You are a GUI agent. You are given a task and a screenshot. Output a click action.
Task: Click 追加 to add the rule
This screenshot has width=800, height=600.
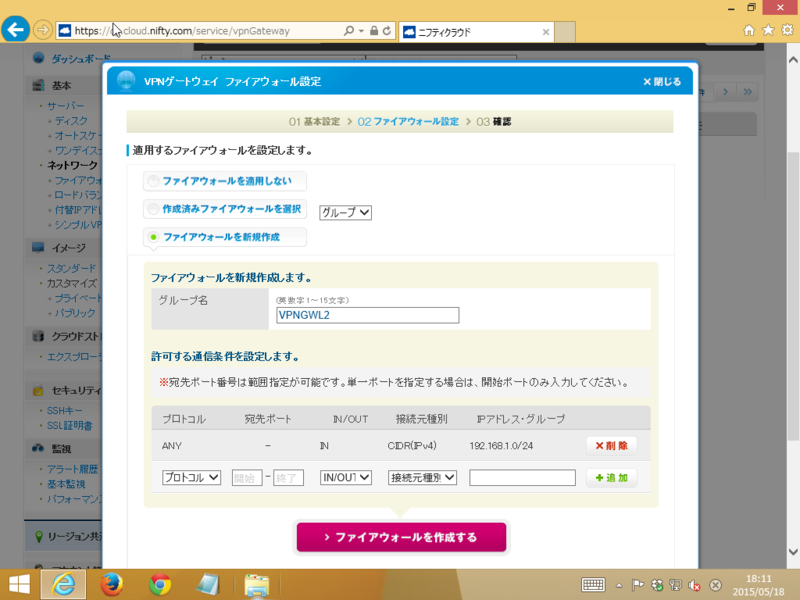click(x=611, y=478)
